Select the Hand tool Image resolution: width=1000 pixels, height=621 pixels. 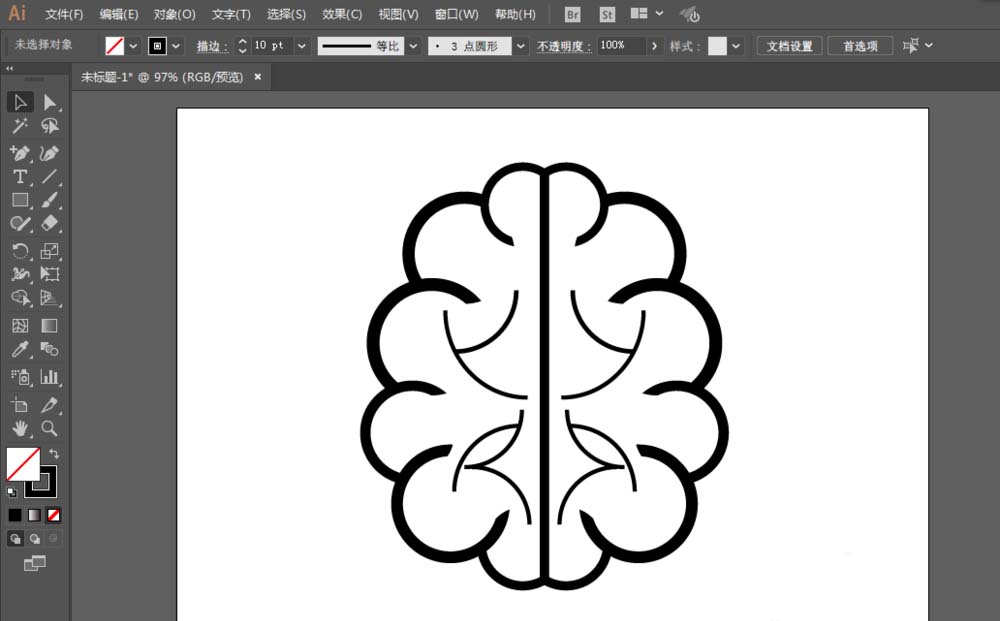[20, 428]
